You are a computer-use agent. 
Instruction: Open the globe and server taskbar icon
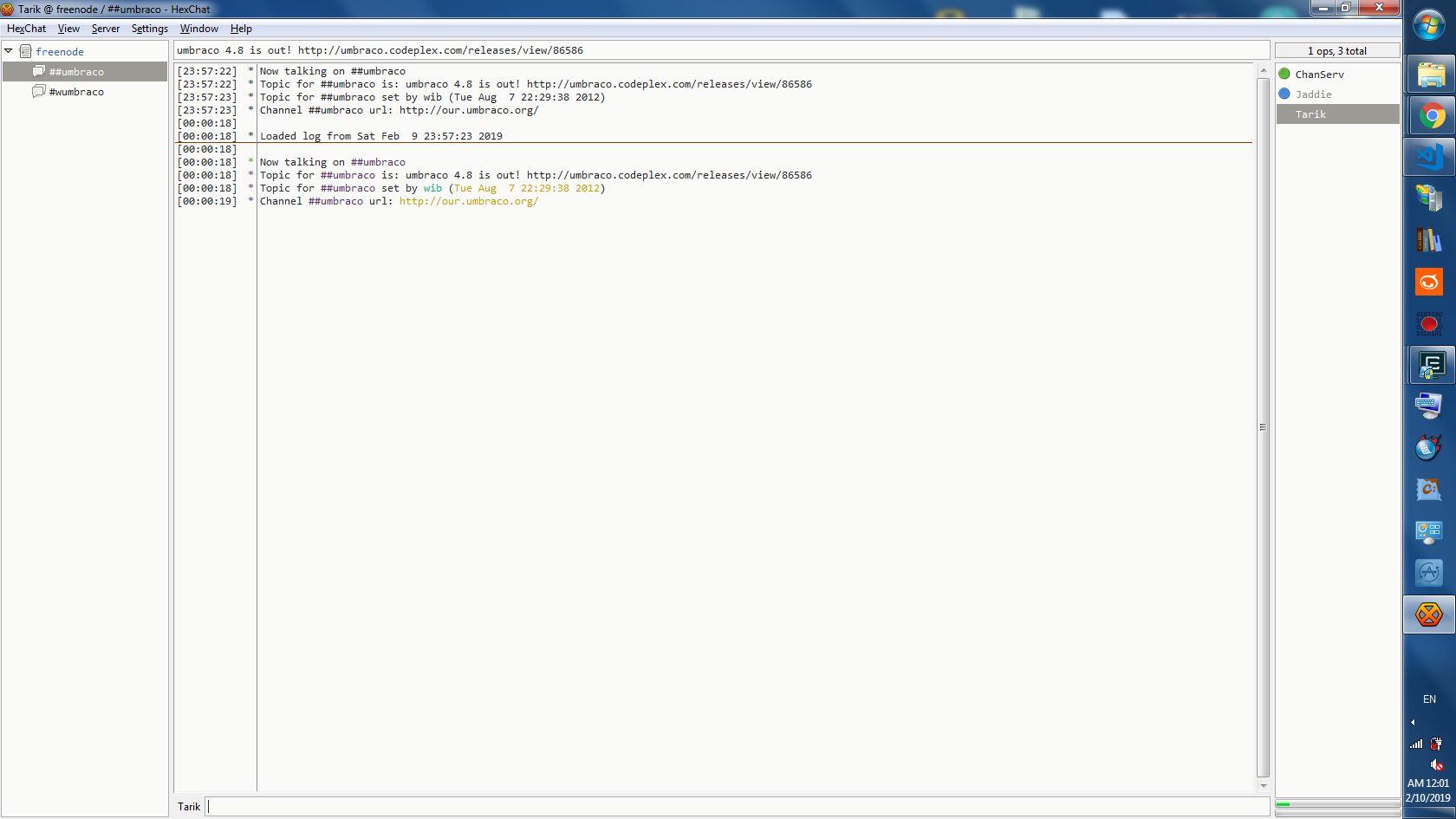click(x=1429, y=198)
